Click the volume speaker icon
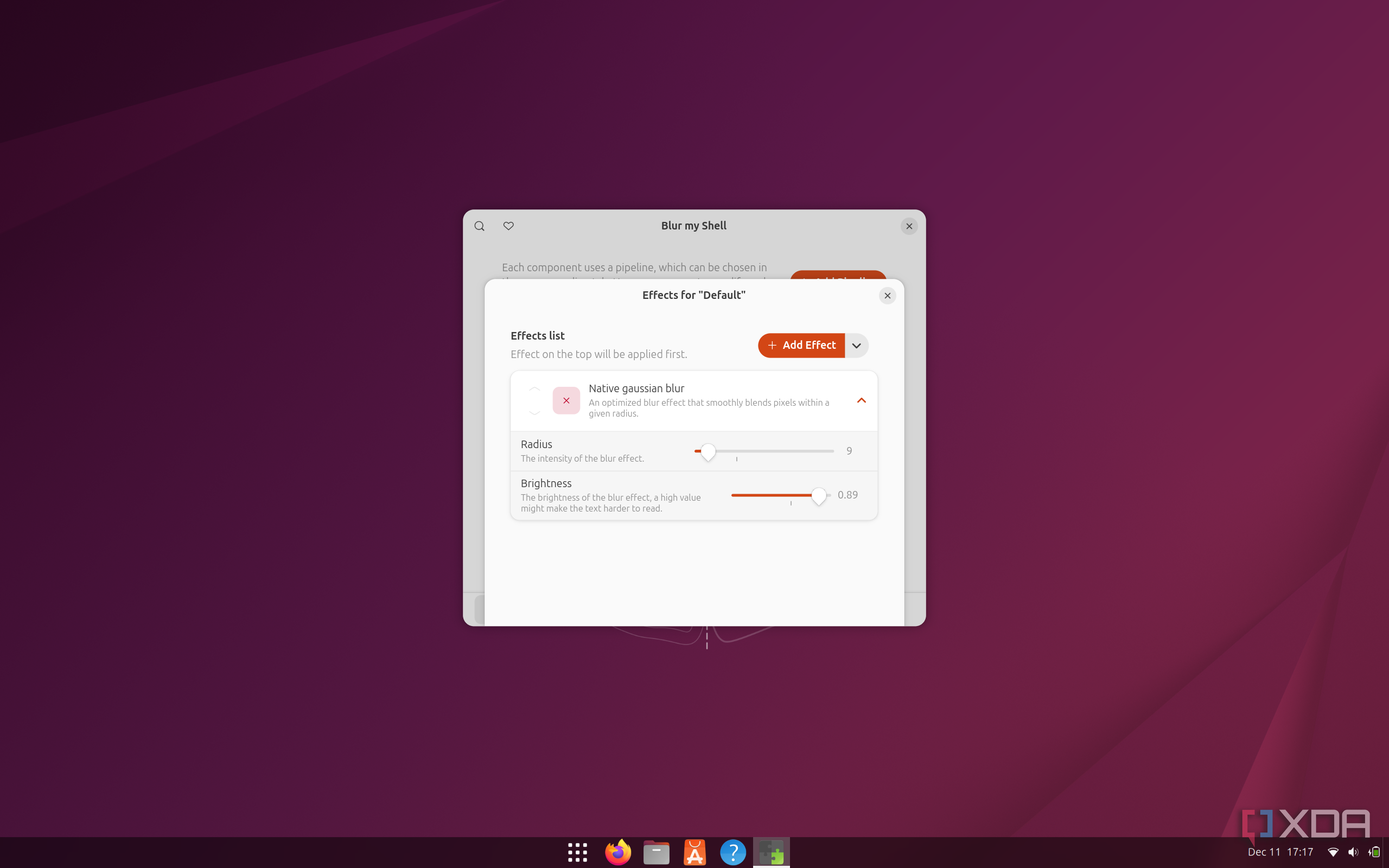 pyautogui.click(x=1353, y=852)
